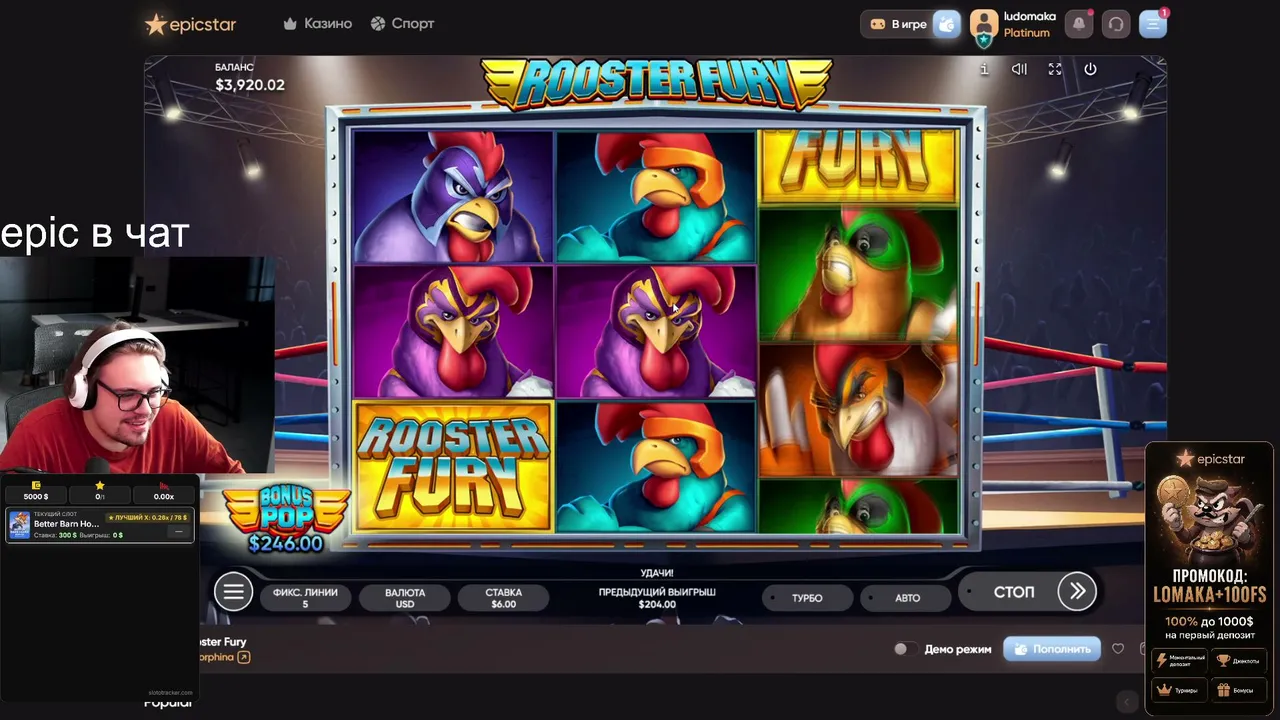Open the Казино section

pos(317,23)
